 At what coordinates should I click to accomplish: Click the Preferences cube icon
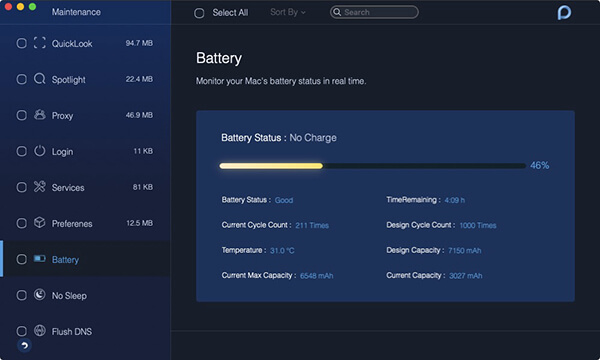pyautogui.click(x=39, y=223)
